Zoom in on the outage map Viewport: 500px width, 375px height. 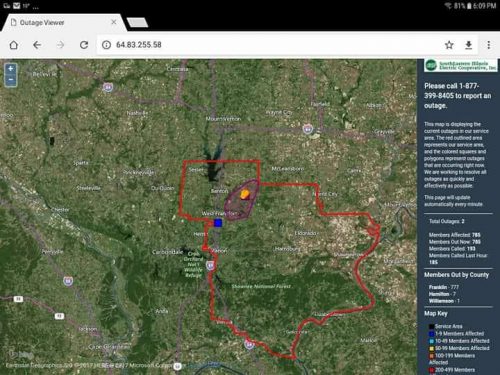pos(11,69)
